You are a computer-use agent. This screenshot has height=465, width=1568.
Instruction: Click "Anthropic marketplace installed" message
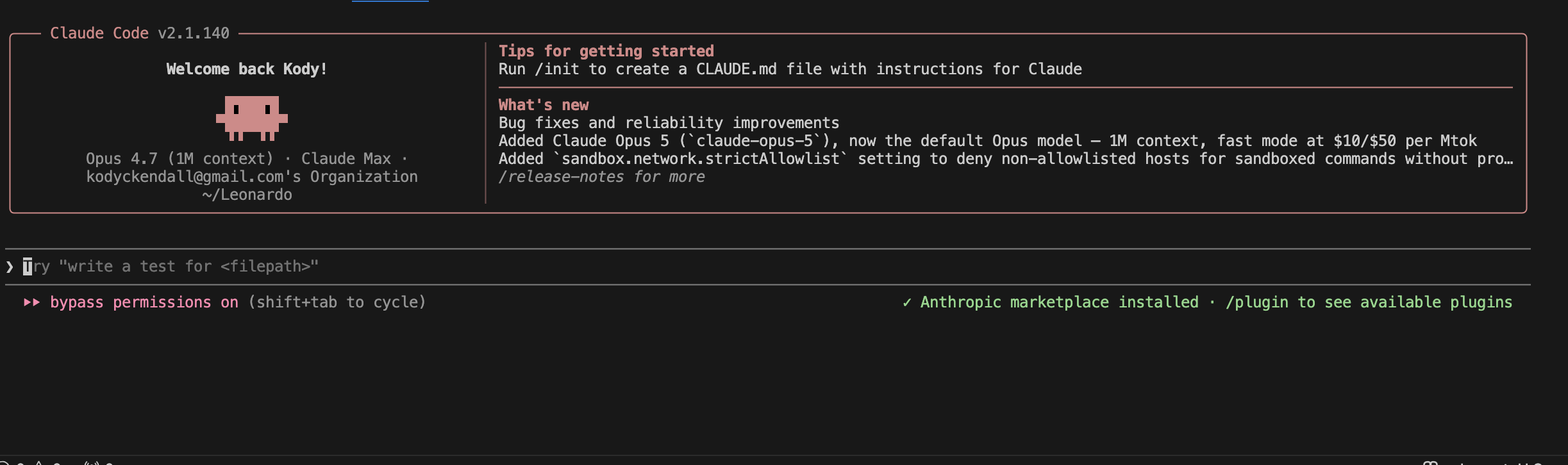1059,302
